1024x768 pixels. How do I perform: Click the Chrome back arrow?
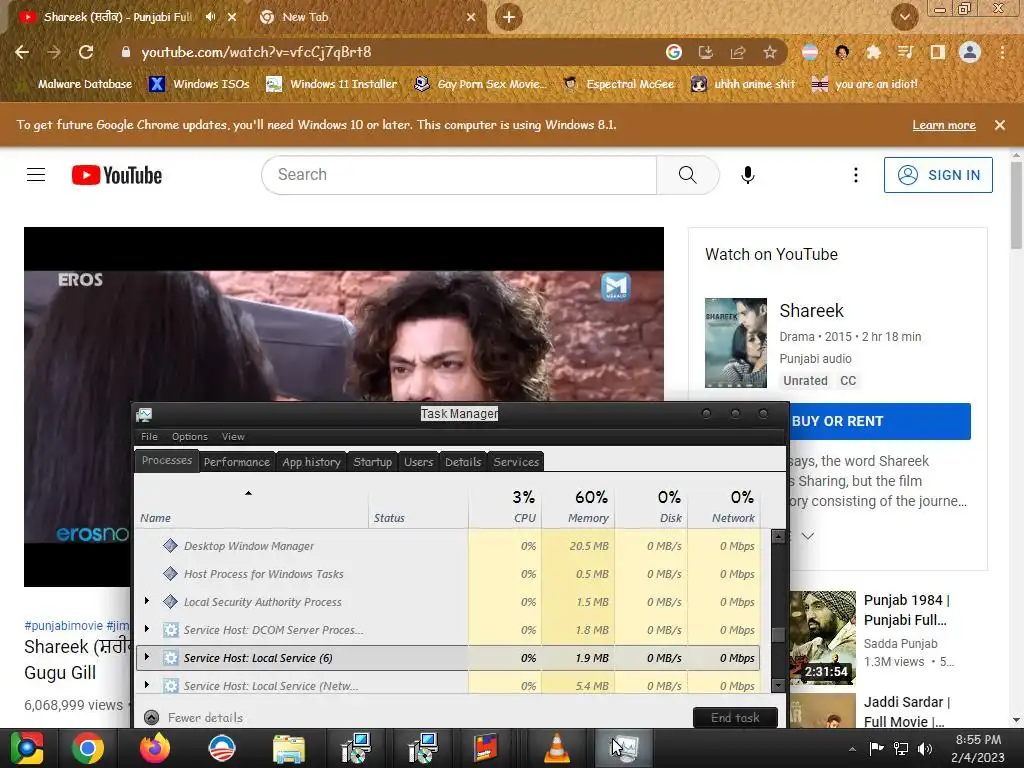click(x=22, y=52)
